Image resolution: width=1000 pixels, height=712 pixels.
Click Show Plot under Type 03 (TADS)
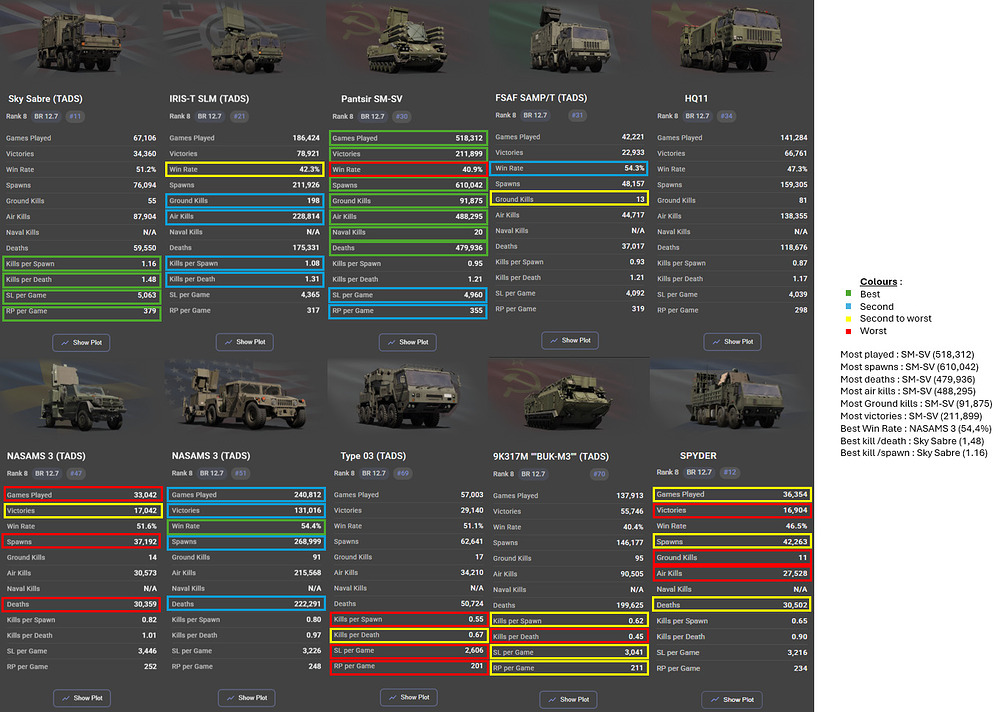[408, 697]
